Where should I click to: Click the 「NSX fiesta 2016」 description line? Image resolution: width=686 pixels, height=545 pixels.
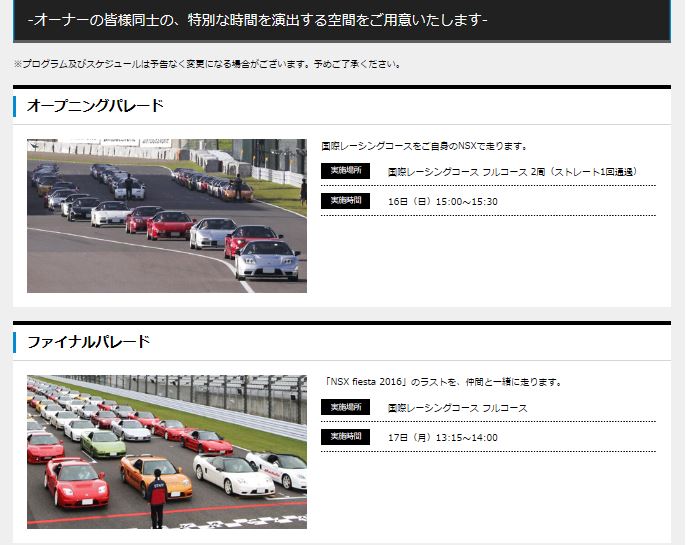[444, 382]
